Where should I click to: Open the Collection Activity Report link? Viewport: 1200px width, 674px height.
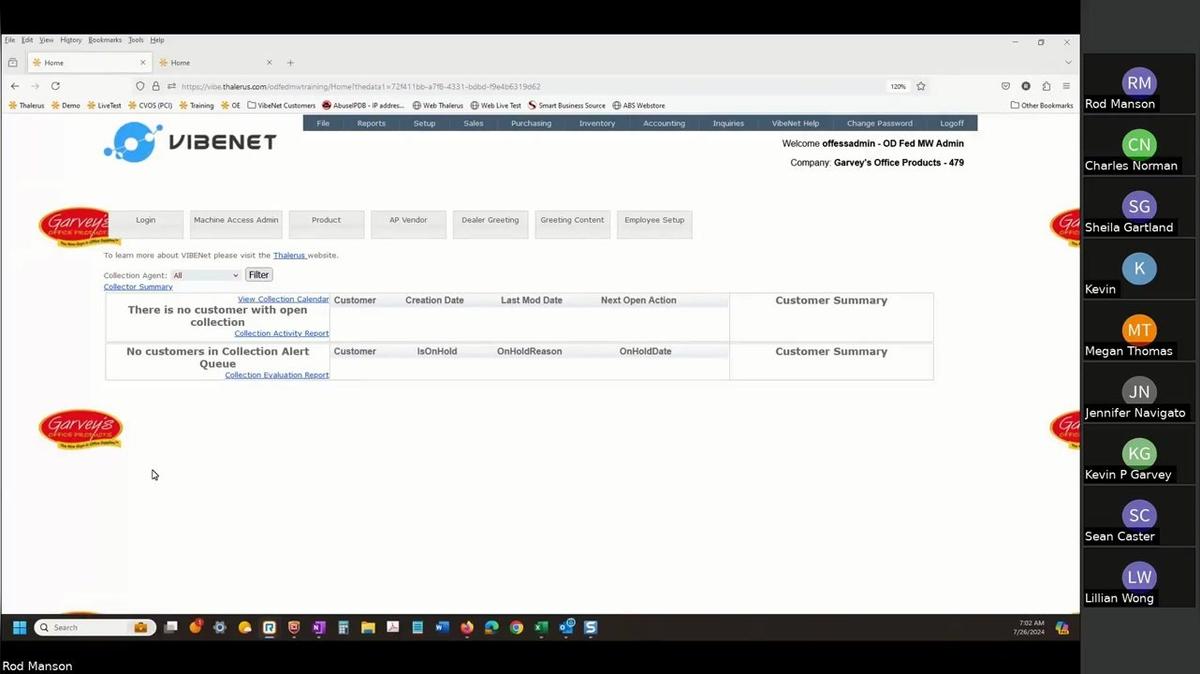(x=281, y=333)
